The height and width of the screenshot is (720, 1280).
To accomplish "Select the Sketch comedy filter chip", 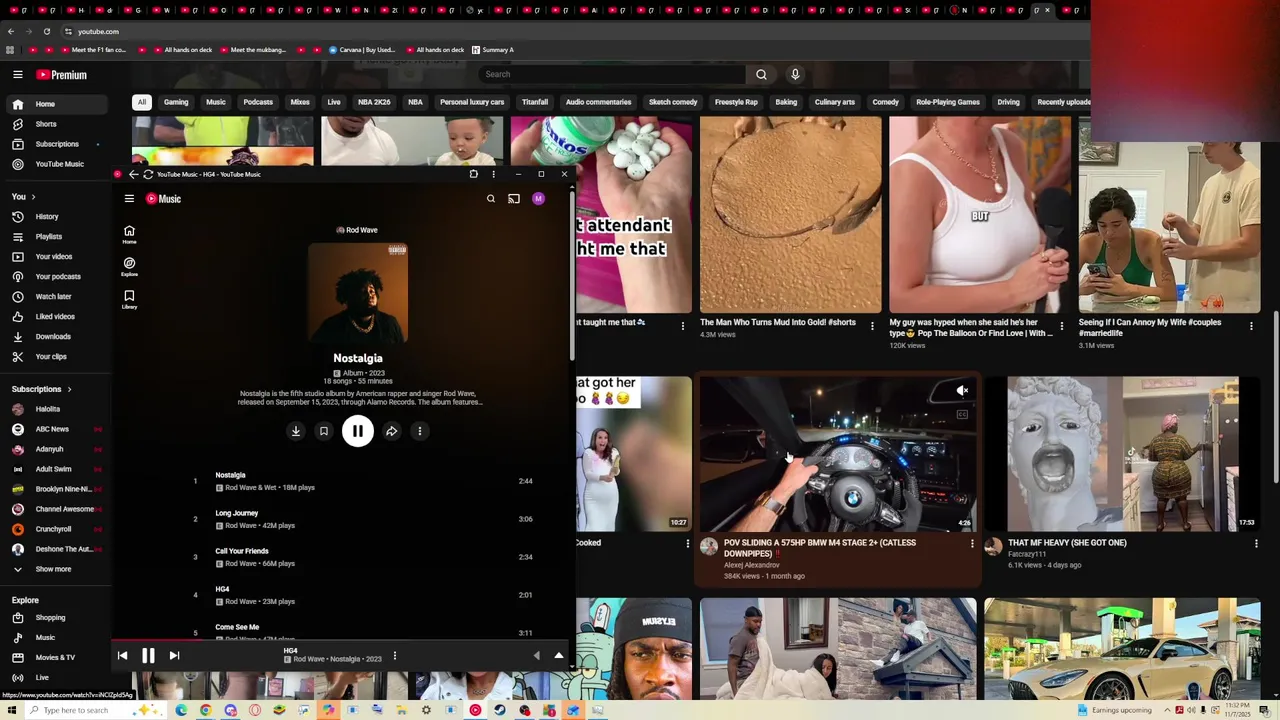I will pyautogui.click(x=673, y=102).
